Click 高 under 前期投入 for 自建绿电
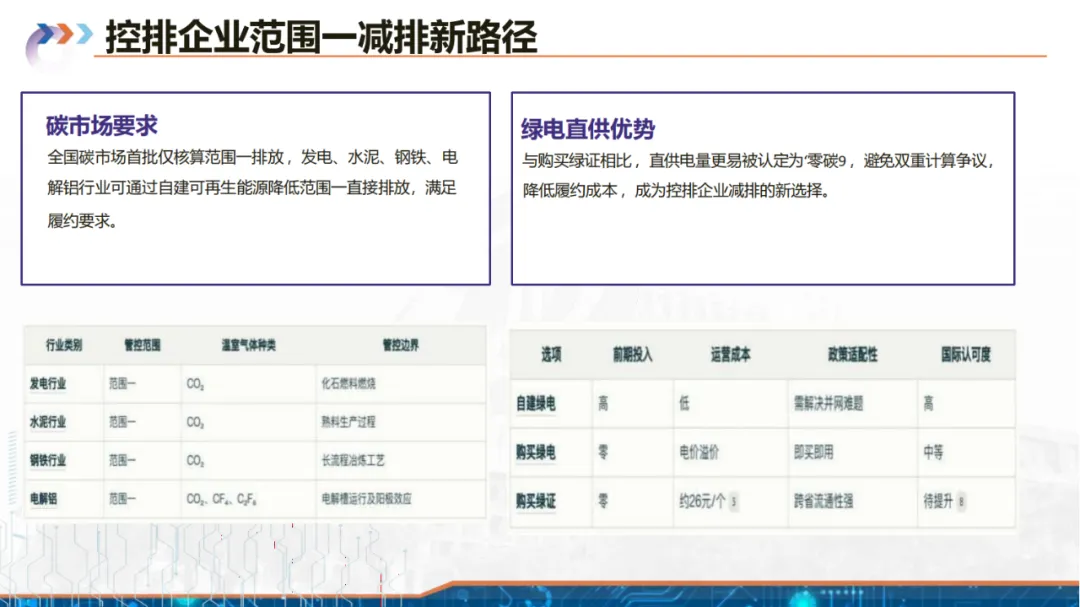This screenshot has height=607, width=1080. [603, 404]
